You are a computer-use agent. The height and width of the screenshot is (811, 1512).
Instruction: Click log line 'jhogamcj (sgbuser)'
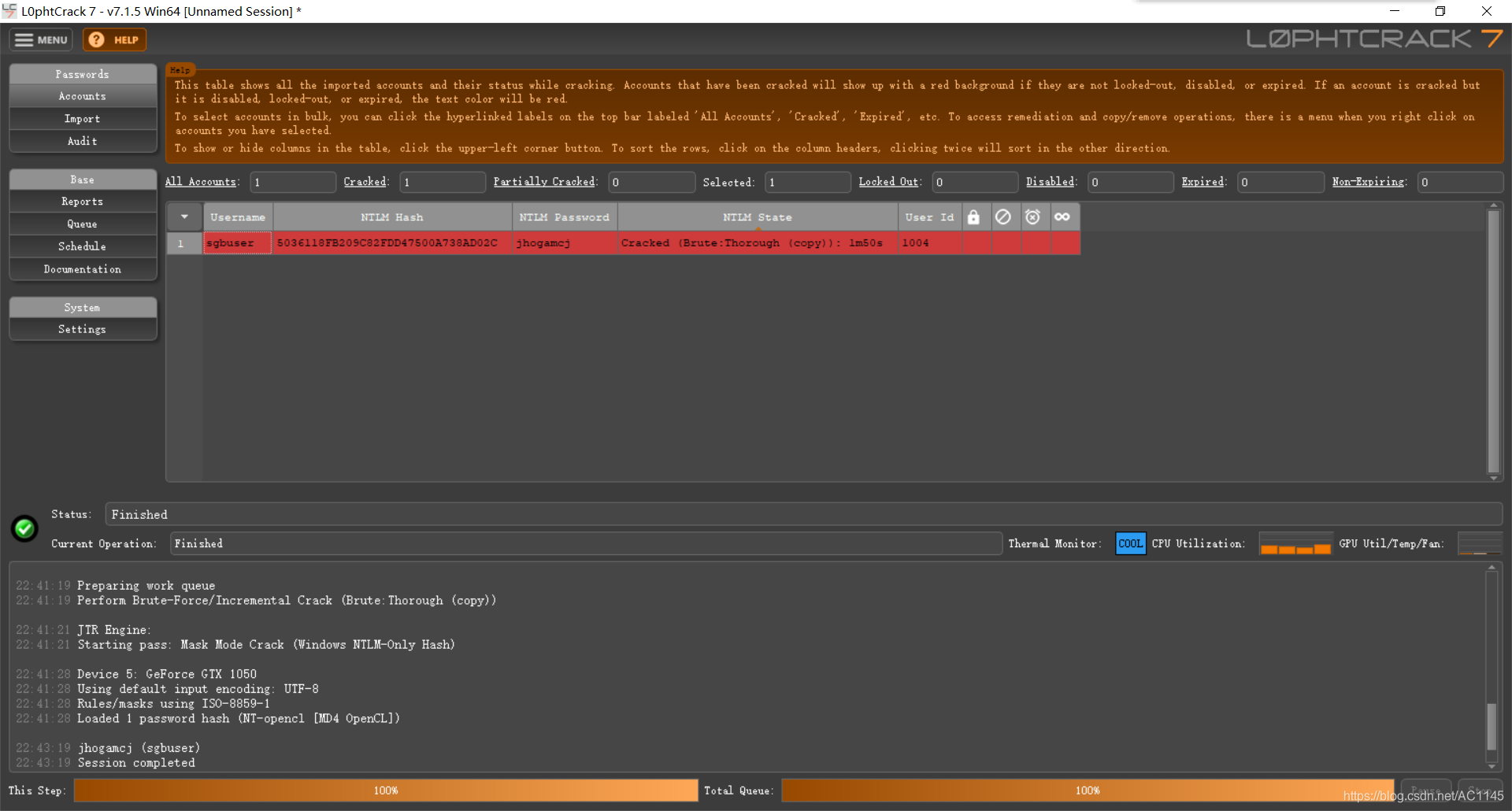coord(139,748)
